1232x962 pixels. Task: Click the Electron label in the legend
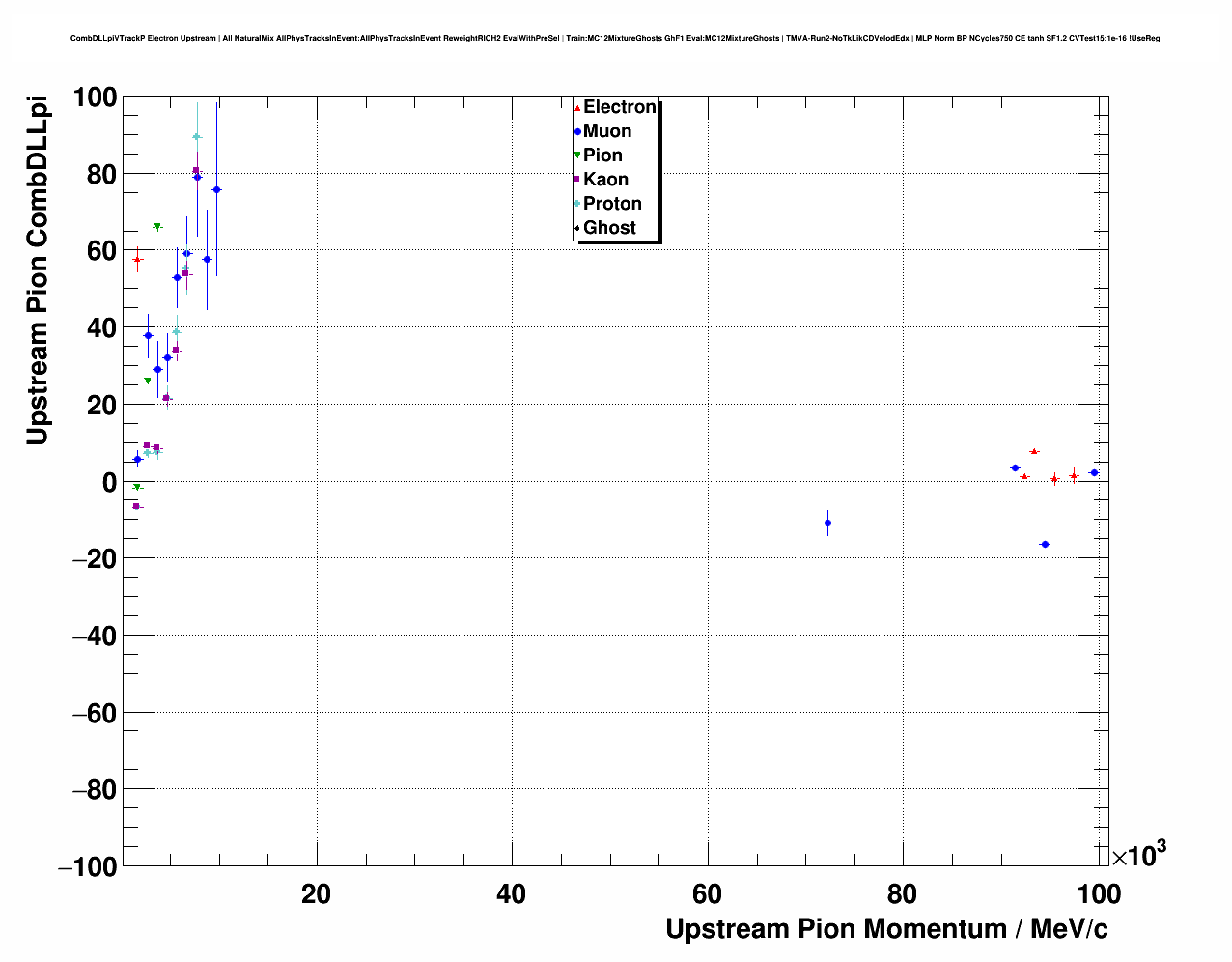click(620, 107)
